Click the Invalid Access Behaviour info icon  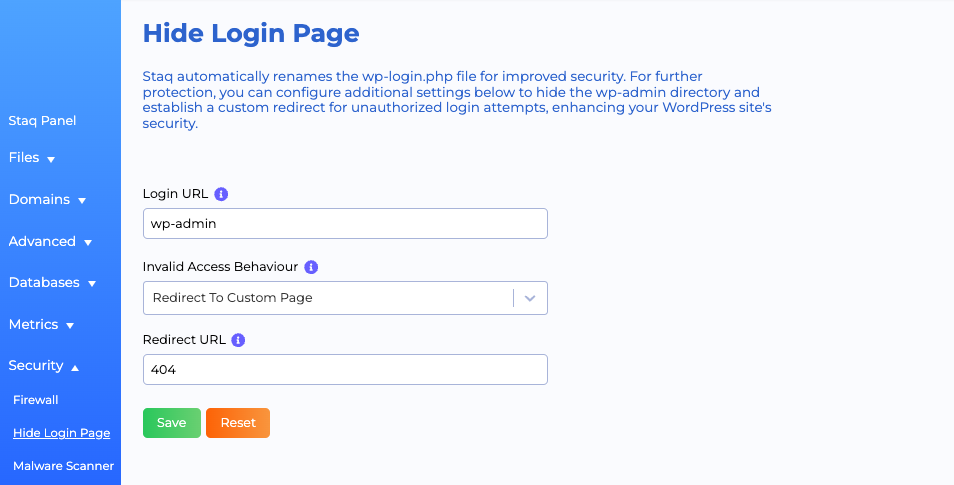(311, 268)
